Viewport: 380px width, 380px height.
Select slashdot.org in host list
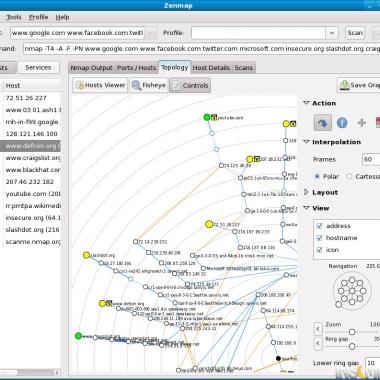tap(31, 230)
